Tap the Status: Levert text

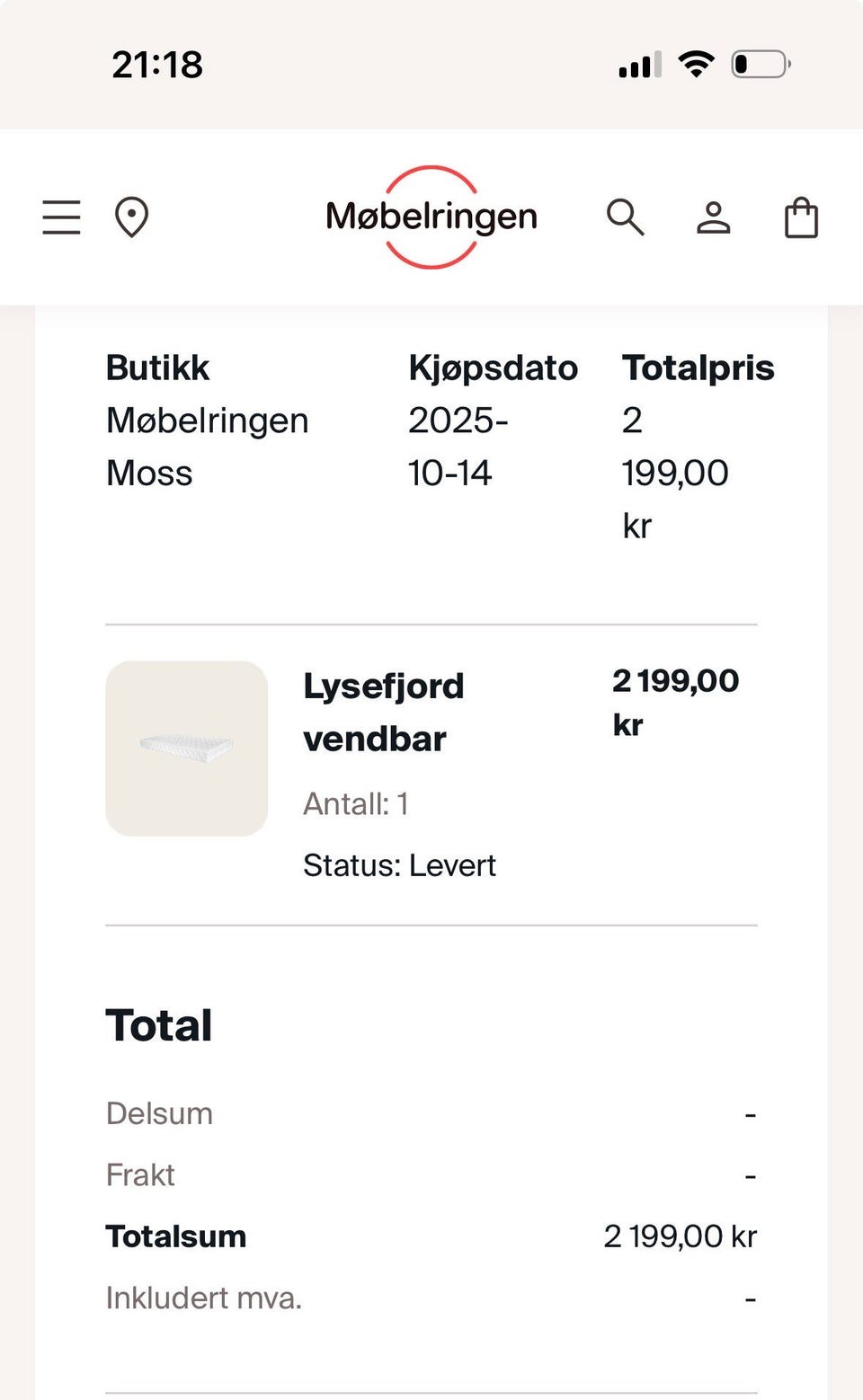point(399,865)
